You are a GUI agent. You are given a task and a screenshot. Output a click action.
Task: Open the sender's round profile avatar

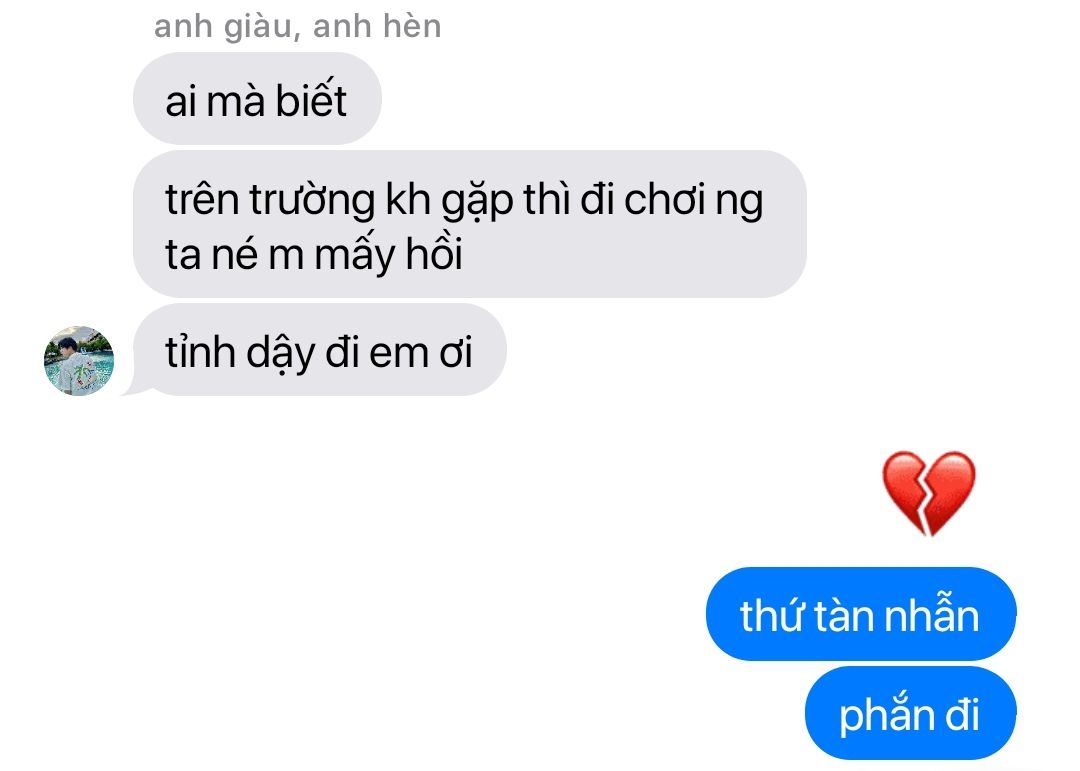coord(79,360)
